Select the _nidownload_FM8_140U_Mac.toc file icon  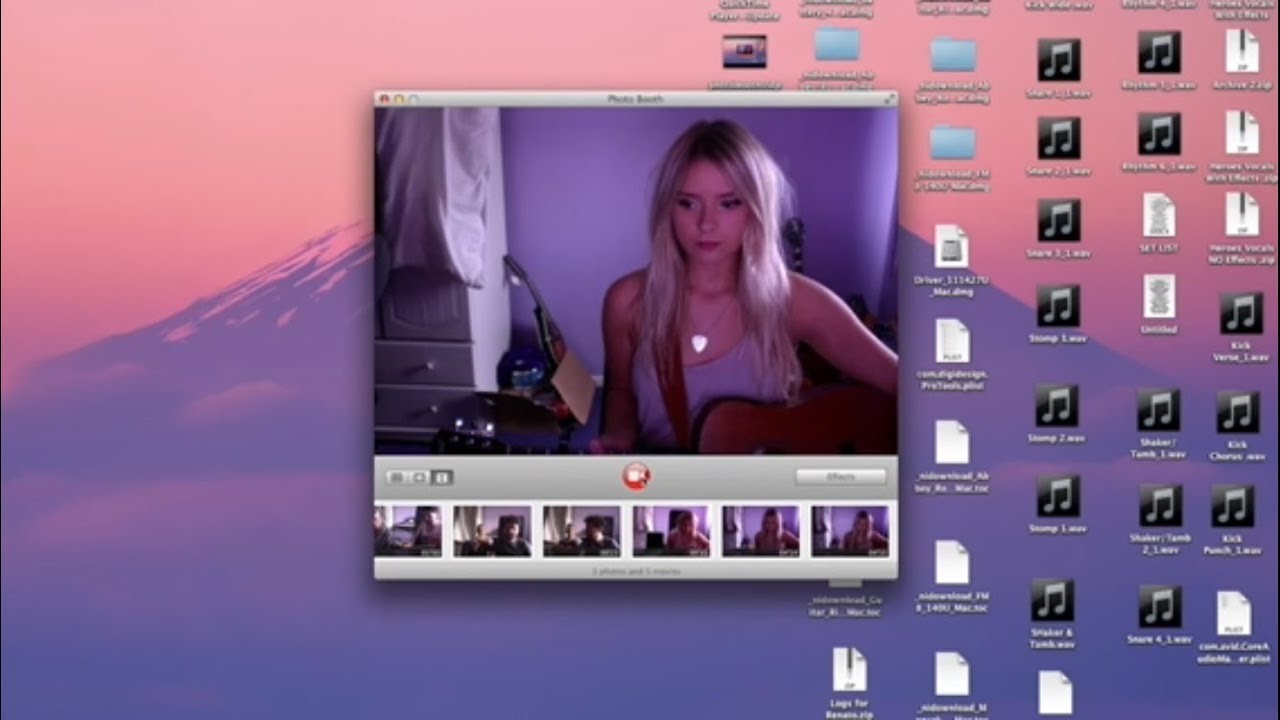pyautogui.click(x=952, y=562)
